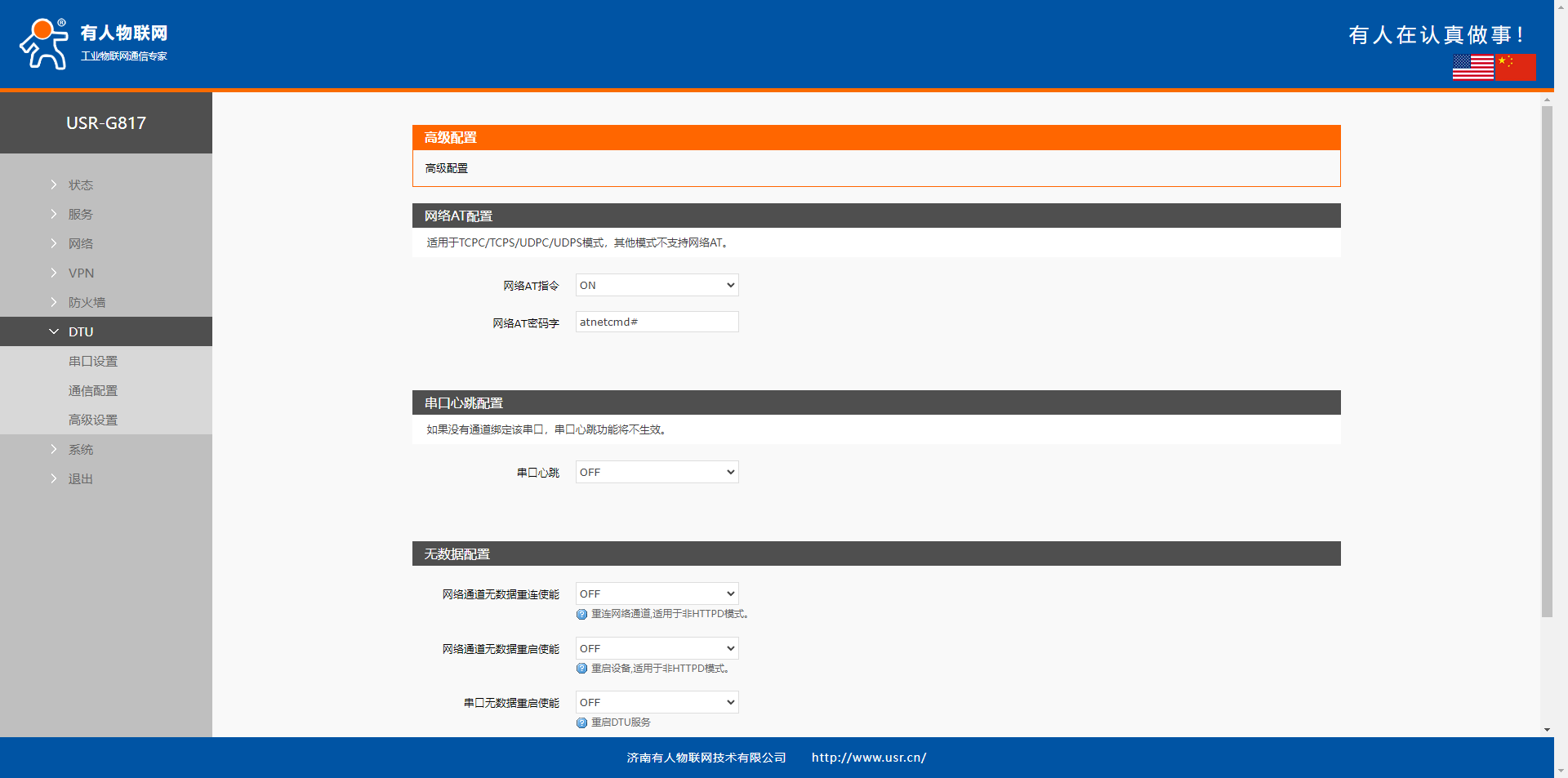The height and width of the screenshot is (778, 1568).
Task: Open 串口无数据重启使能 dropdown
Action: point(657,703)
